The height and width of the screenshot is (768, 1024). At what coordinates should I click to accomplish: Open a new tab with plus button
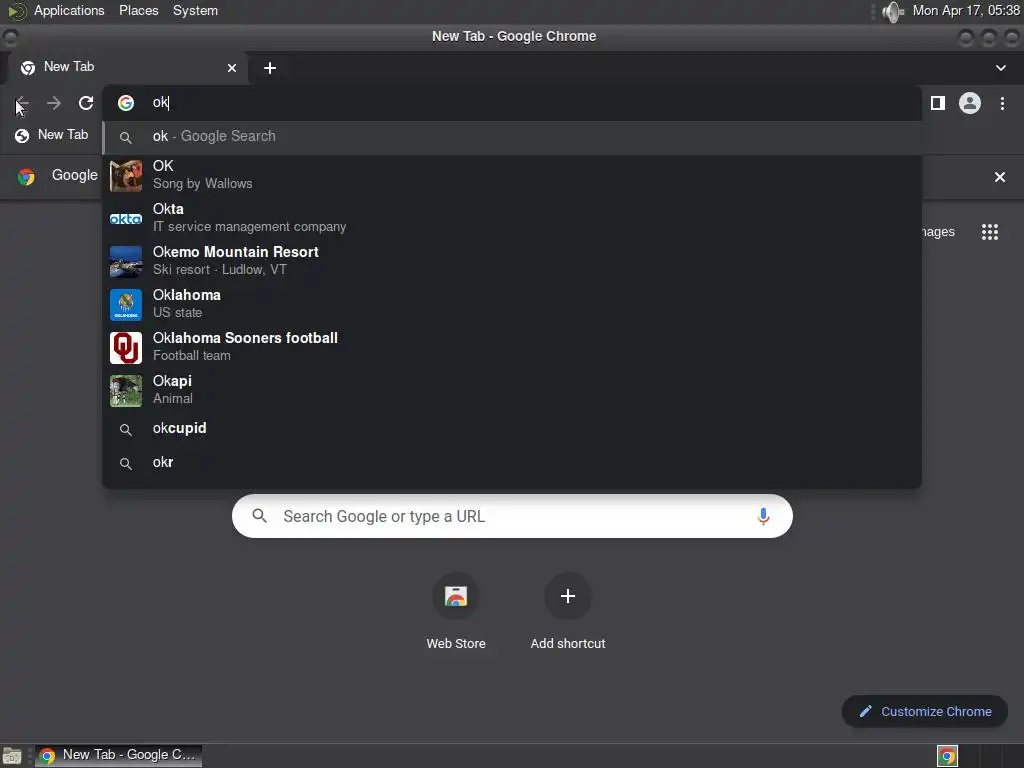pos(270,68)
